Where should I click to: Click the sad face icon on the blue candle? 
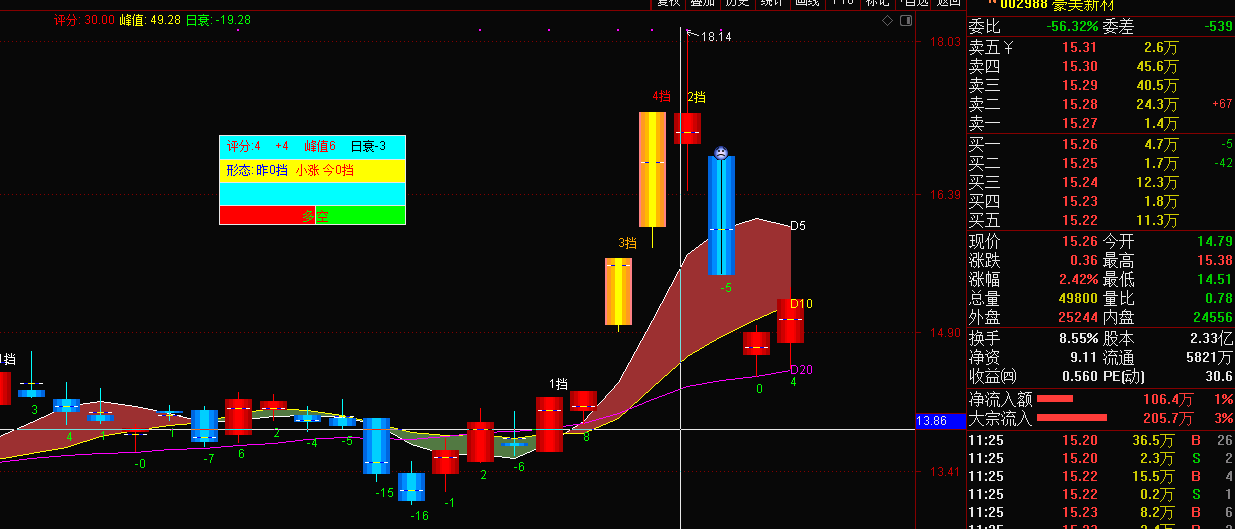(x=720, y=154)
